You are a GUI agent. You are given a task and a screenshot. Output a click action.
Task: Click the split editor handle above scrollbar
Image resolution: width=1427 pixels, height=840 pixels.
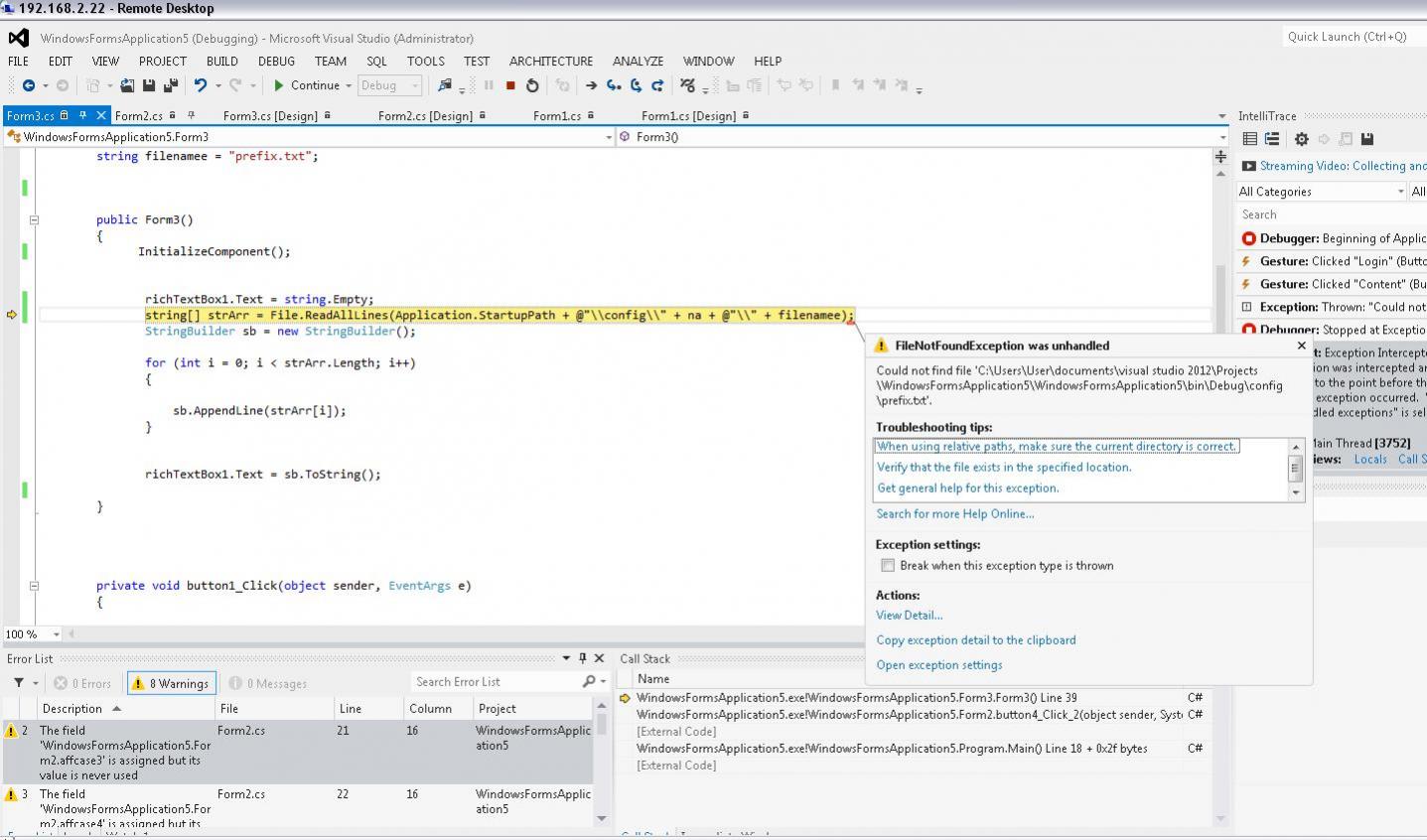click(1220, 156)
